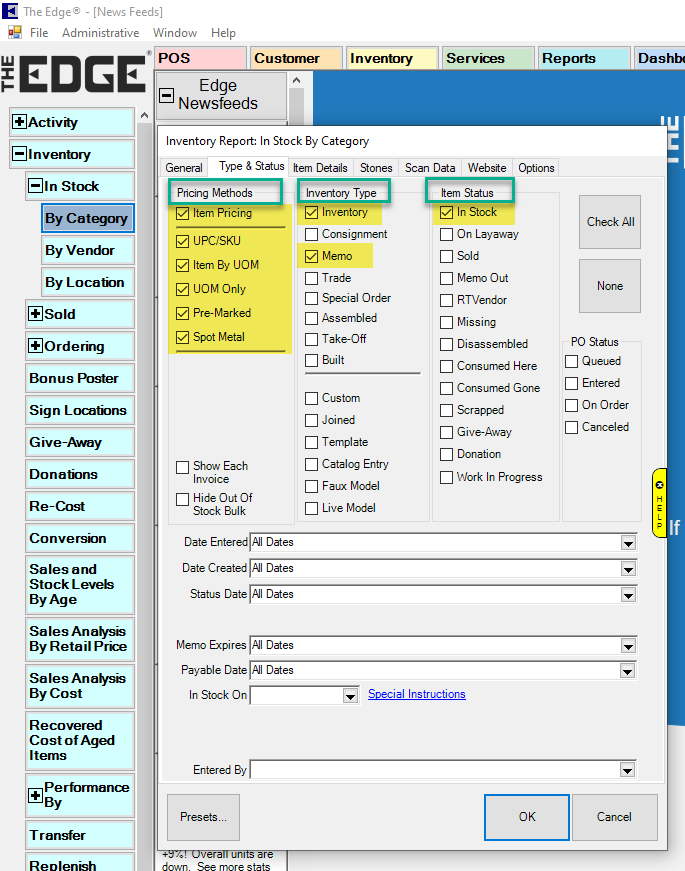Click the app icon beside File menu
Screen dimensions: 685x871
[14, 33]
